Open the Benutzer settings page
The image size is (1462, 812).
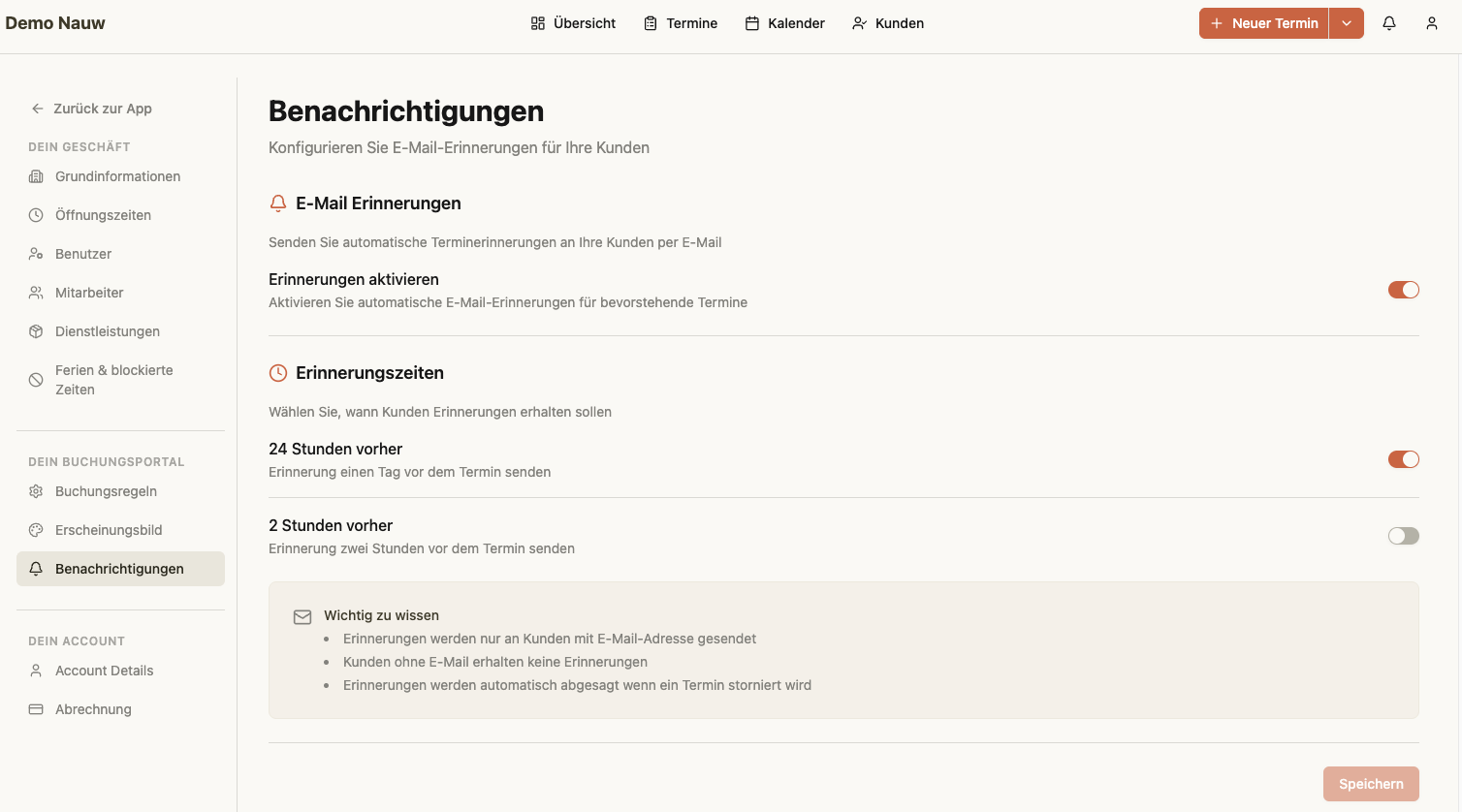(120, 254)
